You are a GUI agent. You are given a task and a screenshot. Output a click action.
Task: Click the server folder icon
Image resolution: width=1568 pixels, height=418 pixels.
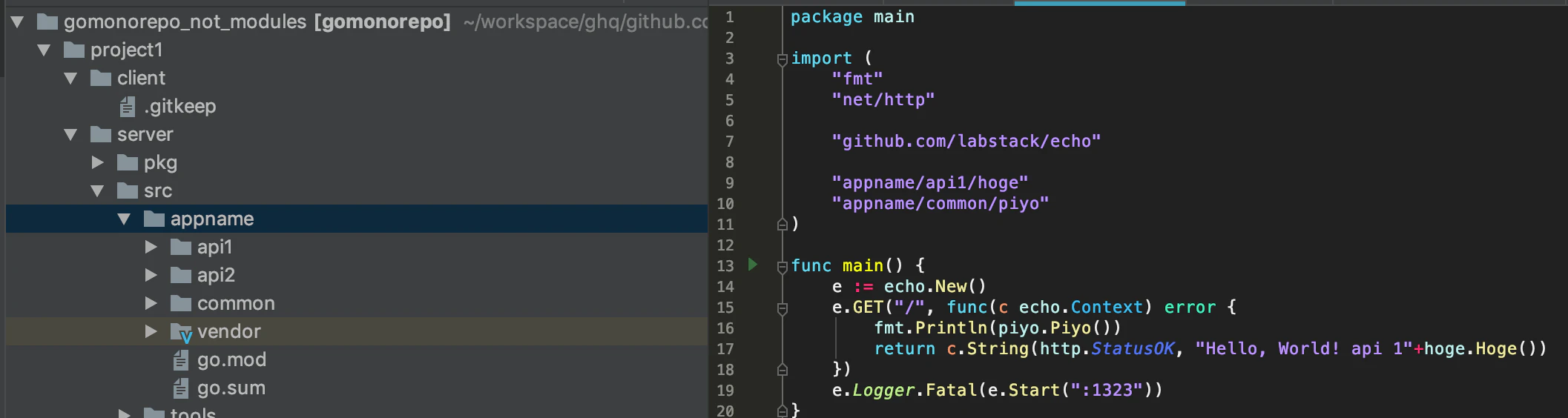pyautogui.click(x=101, y=135)
